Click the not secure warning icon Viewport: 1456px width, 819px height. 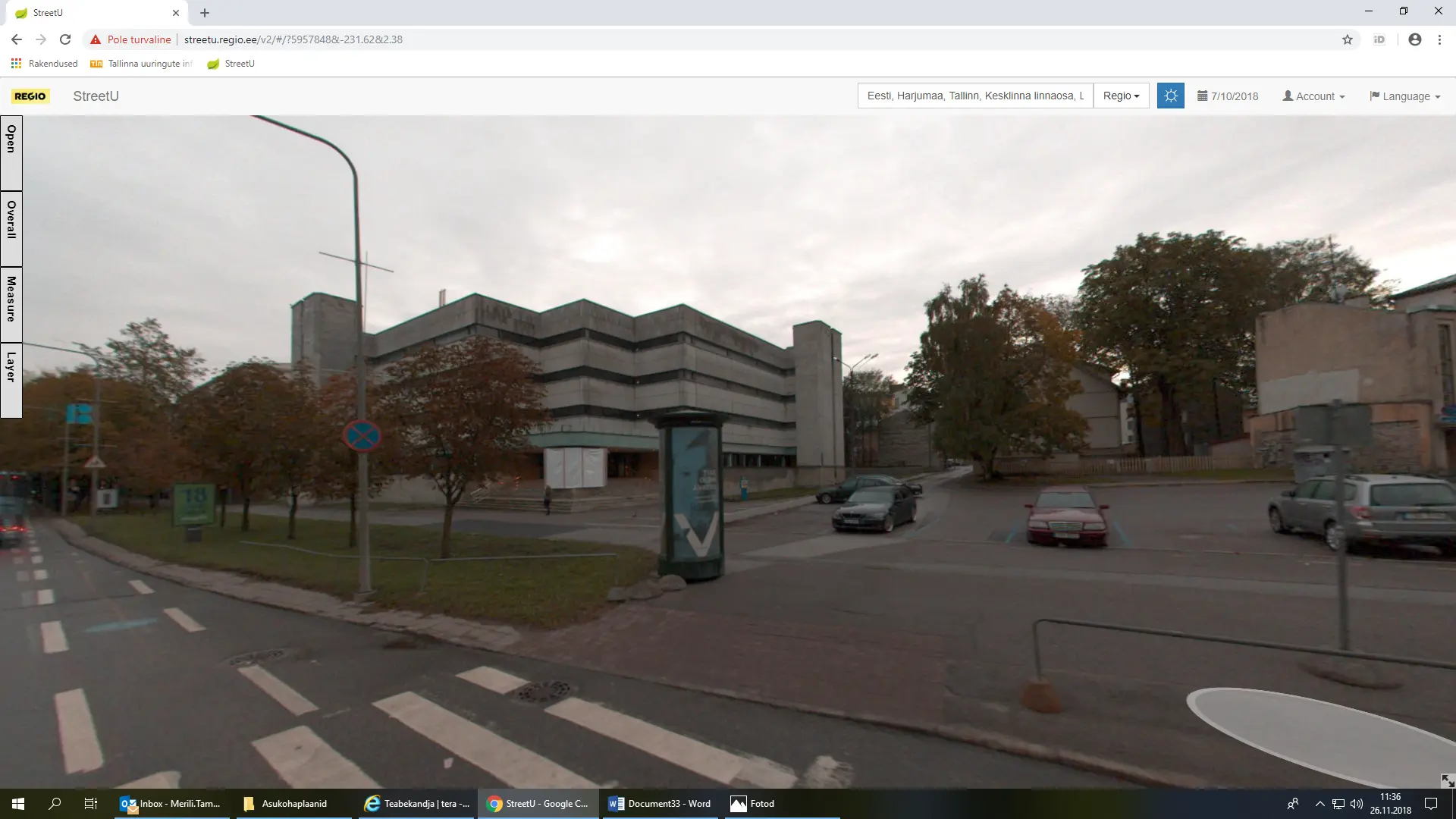96,39
